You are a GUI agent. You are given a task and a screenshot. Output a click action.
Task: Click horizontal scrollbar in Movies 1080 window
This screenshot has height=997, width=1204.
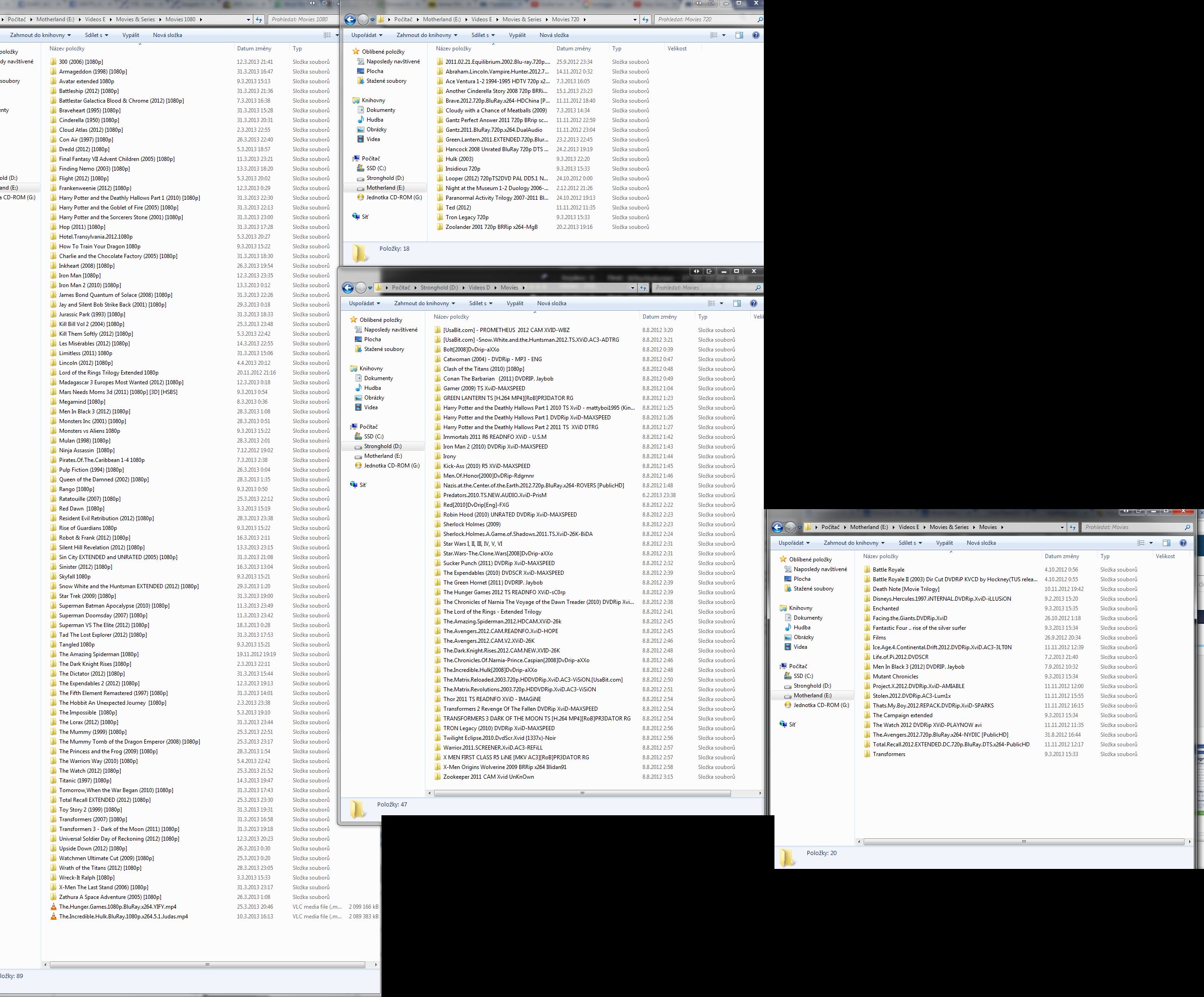(x=208, y=965)
